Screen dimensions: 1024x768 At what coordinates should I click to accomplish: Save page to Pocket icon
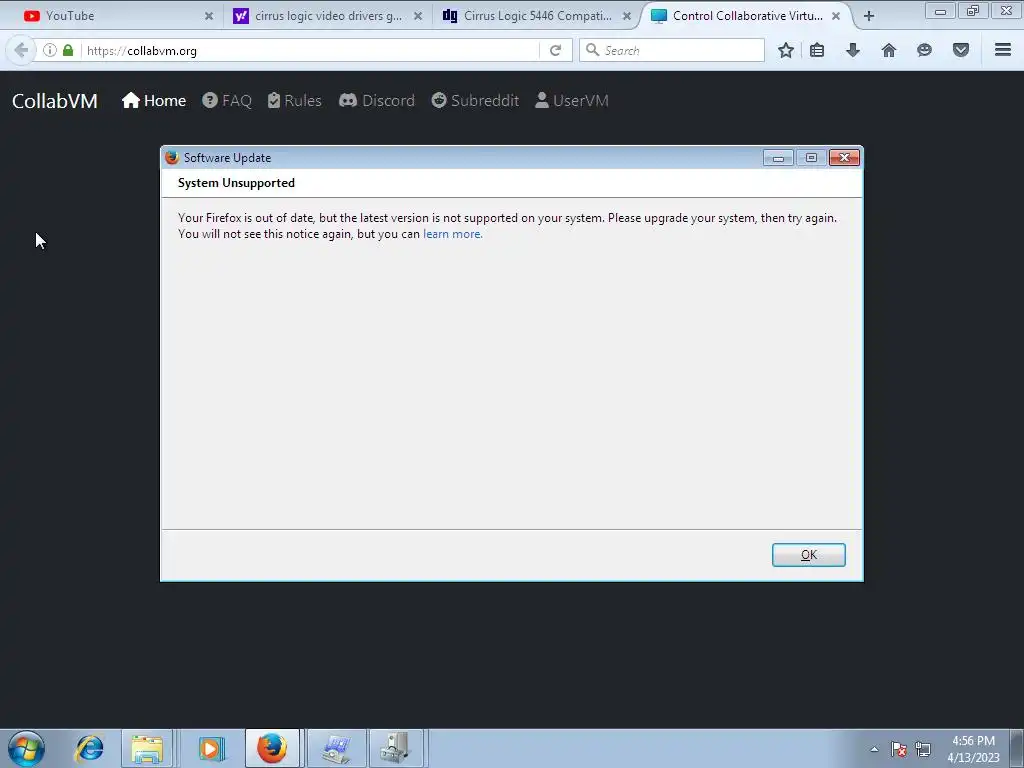click(961, 50)
